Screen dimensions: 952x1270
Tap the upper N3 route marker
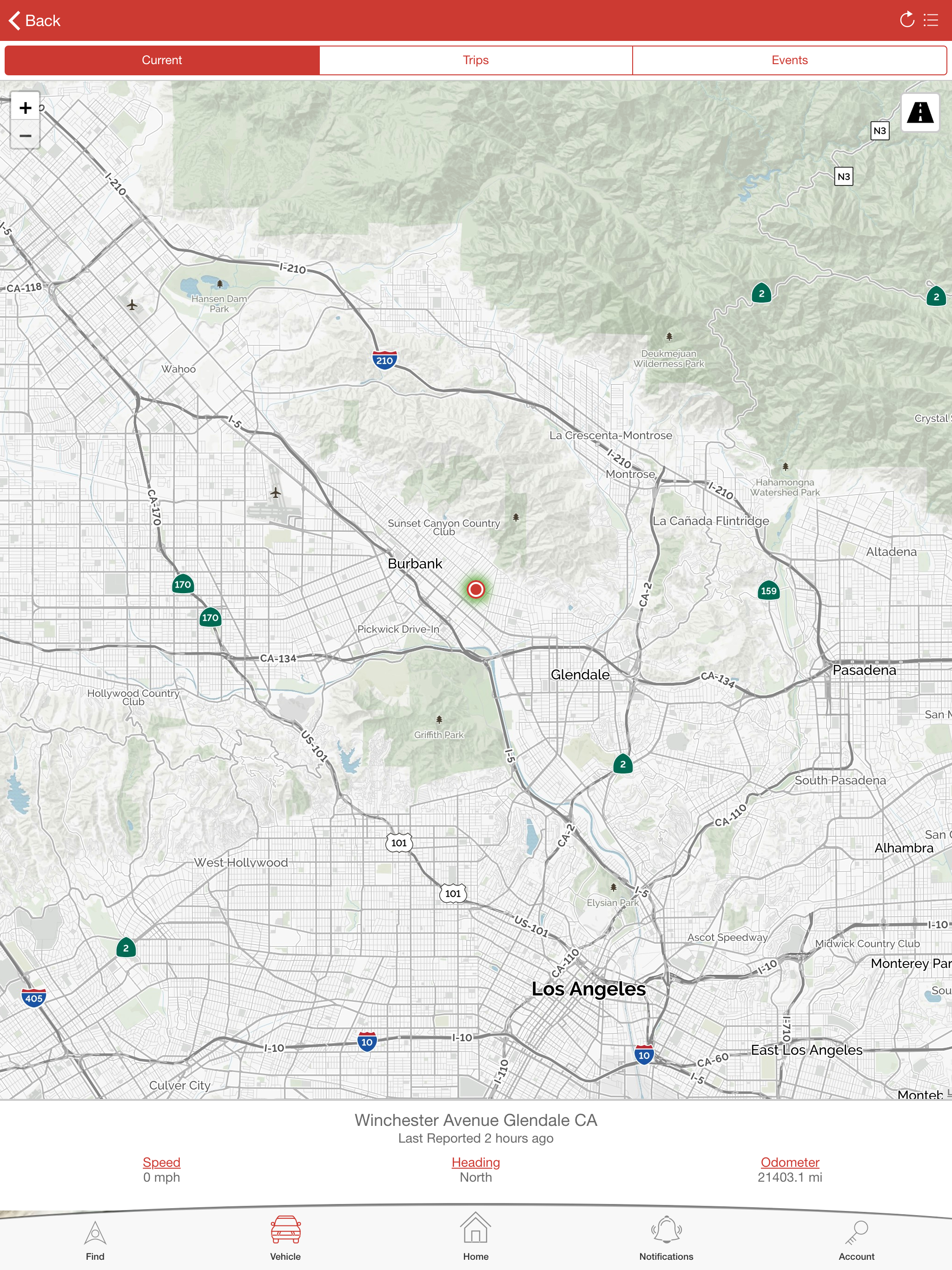pyautogui.click(x=879, y=131)
